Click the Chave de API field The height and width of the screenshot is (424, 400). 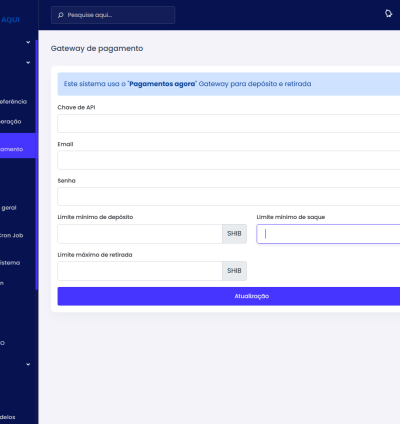[x=229, y=123]
